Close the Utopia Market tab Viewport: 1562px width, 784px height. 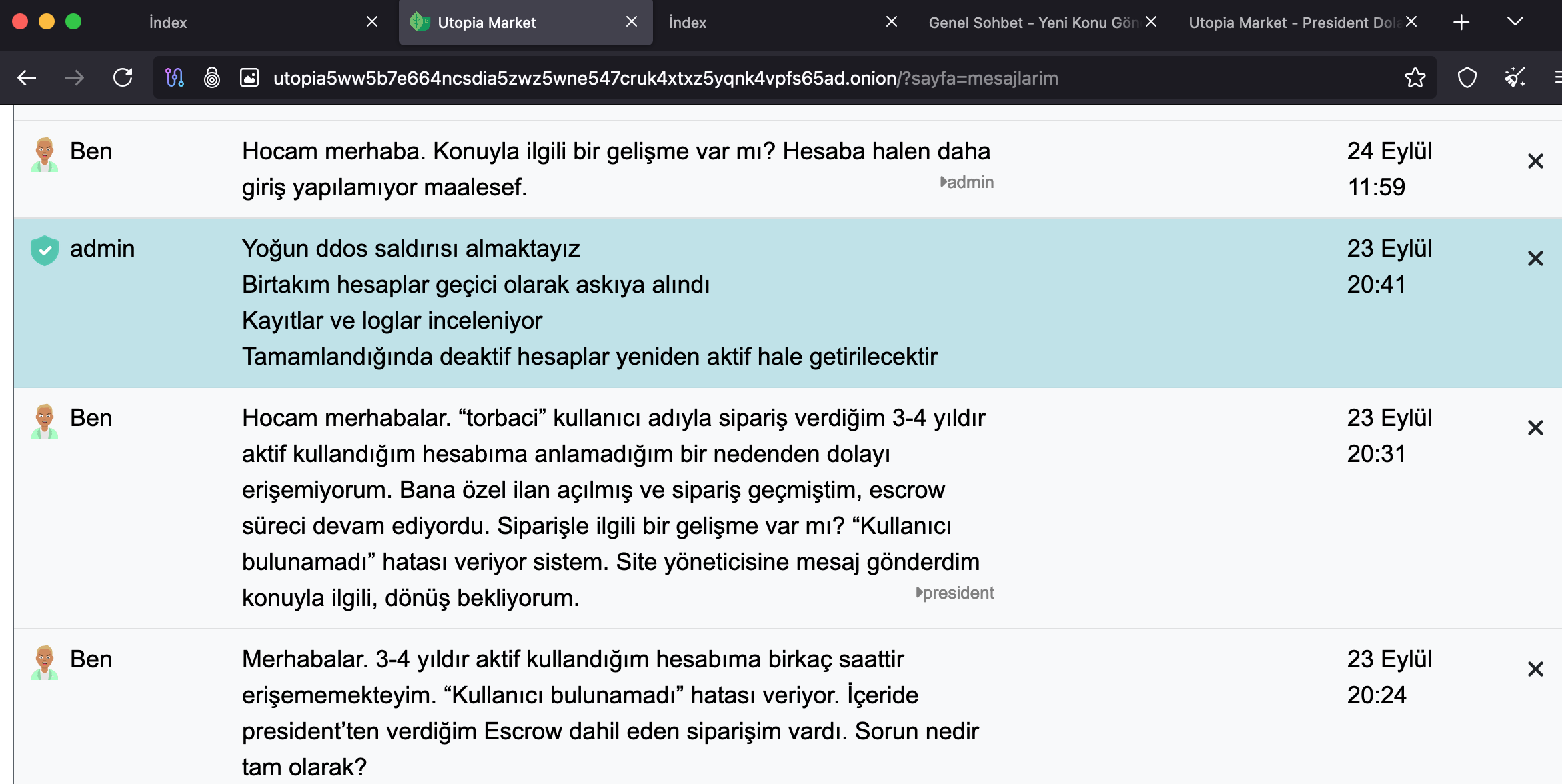631,22
